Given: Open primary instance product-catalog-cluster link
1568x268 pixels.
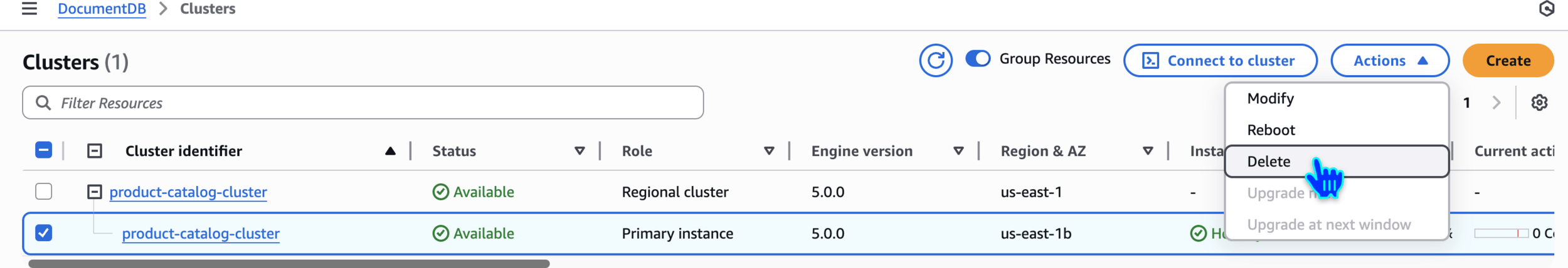Looking at the screenshot, I should pos(201,234).
